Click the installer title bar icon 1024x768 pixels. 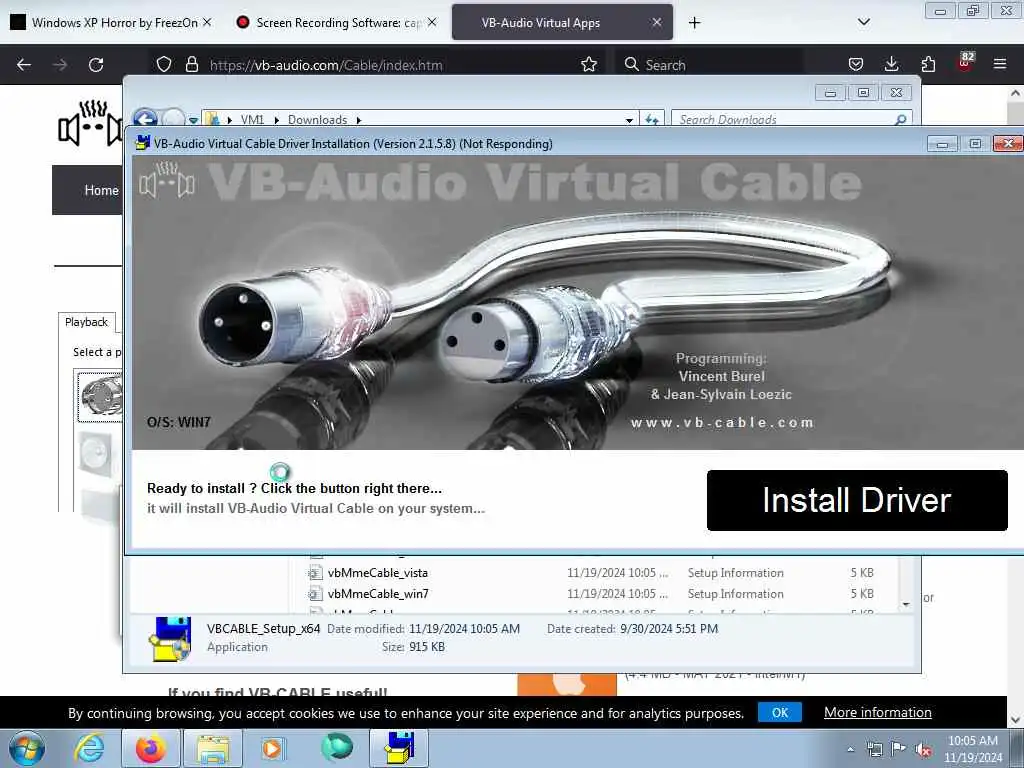tap(142, 143)
